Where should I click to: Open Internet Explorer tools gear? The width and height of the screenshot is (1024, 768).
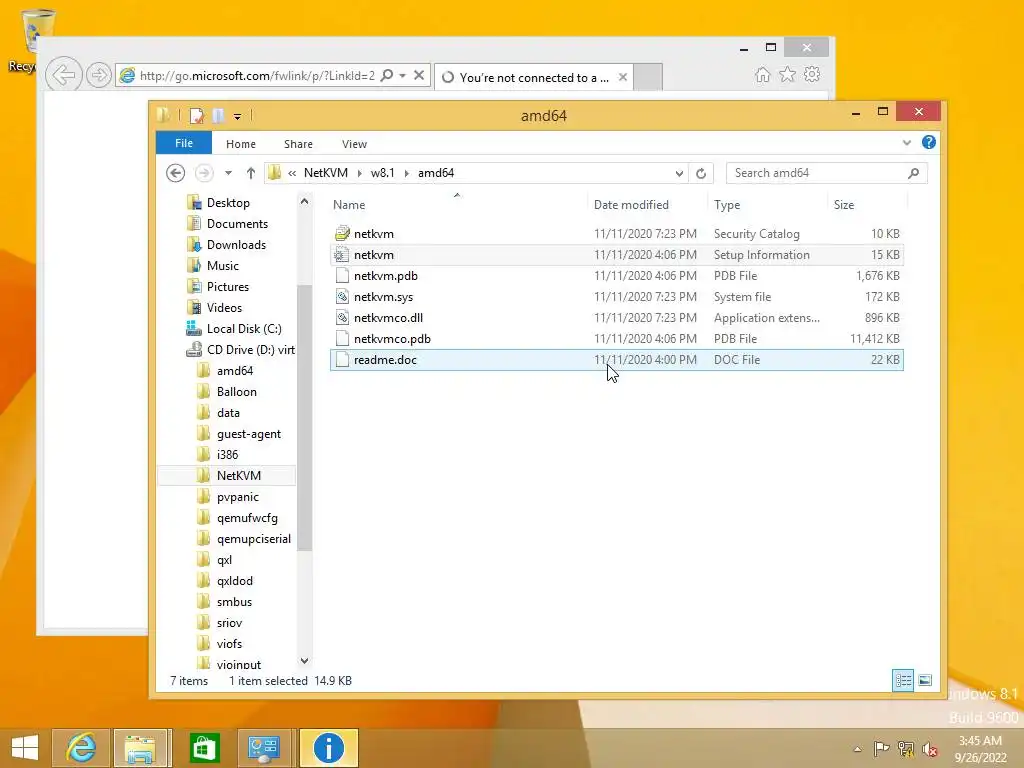pos(812,74)
